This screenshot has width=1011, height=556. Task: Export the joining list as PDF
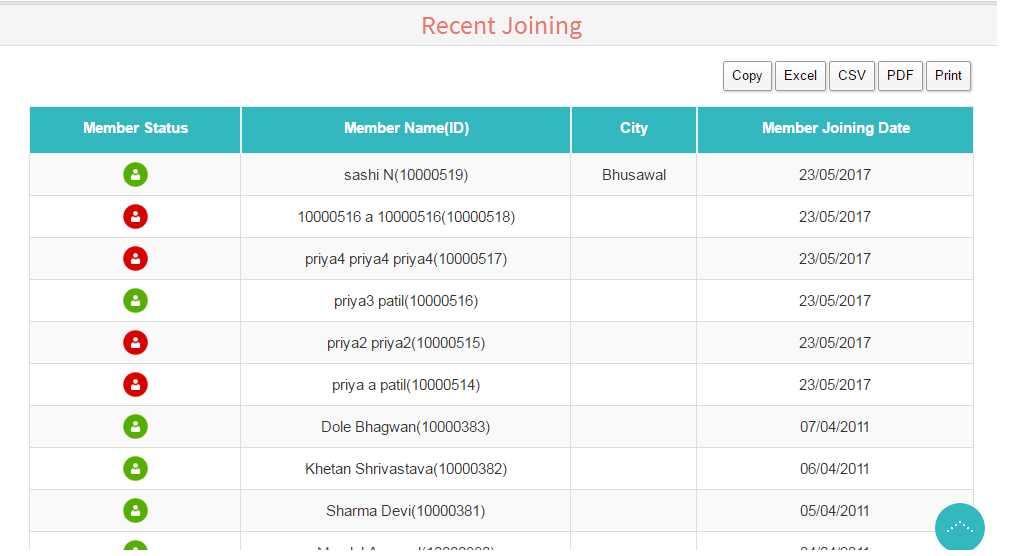[x=900, y=76]
